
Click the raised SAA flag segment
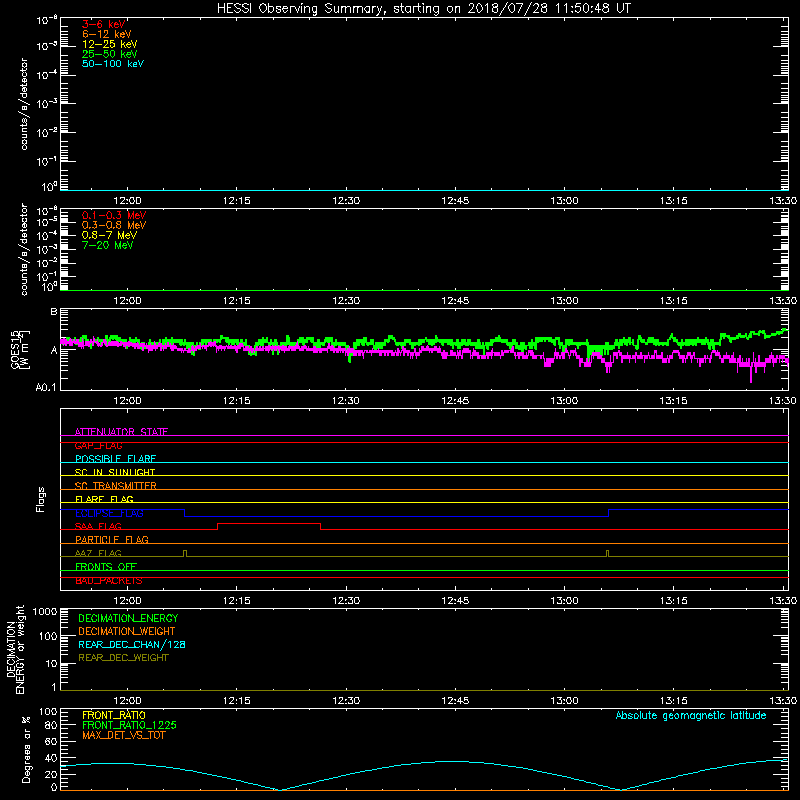click(269, 523)
